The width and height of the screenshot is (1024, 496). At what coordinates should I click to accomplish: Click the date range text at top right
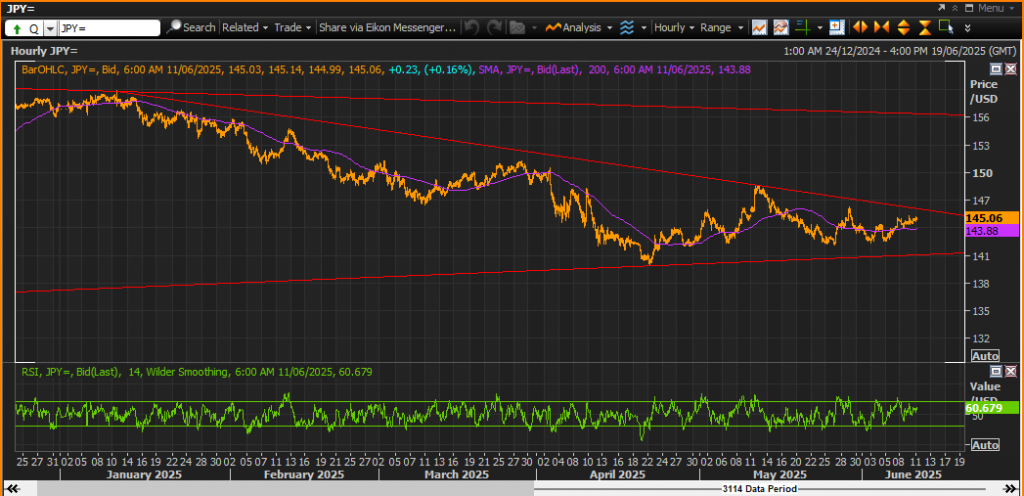(900, 50)
